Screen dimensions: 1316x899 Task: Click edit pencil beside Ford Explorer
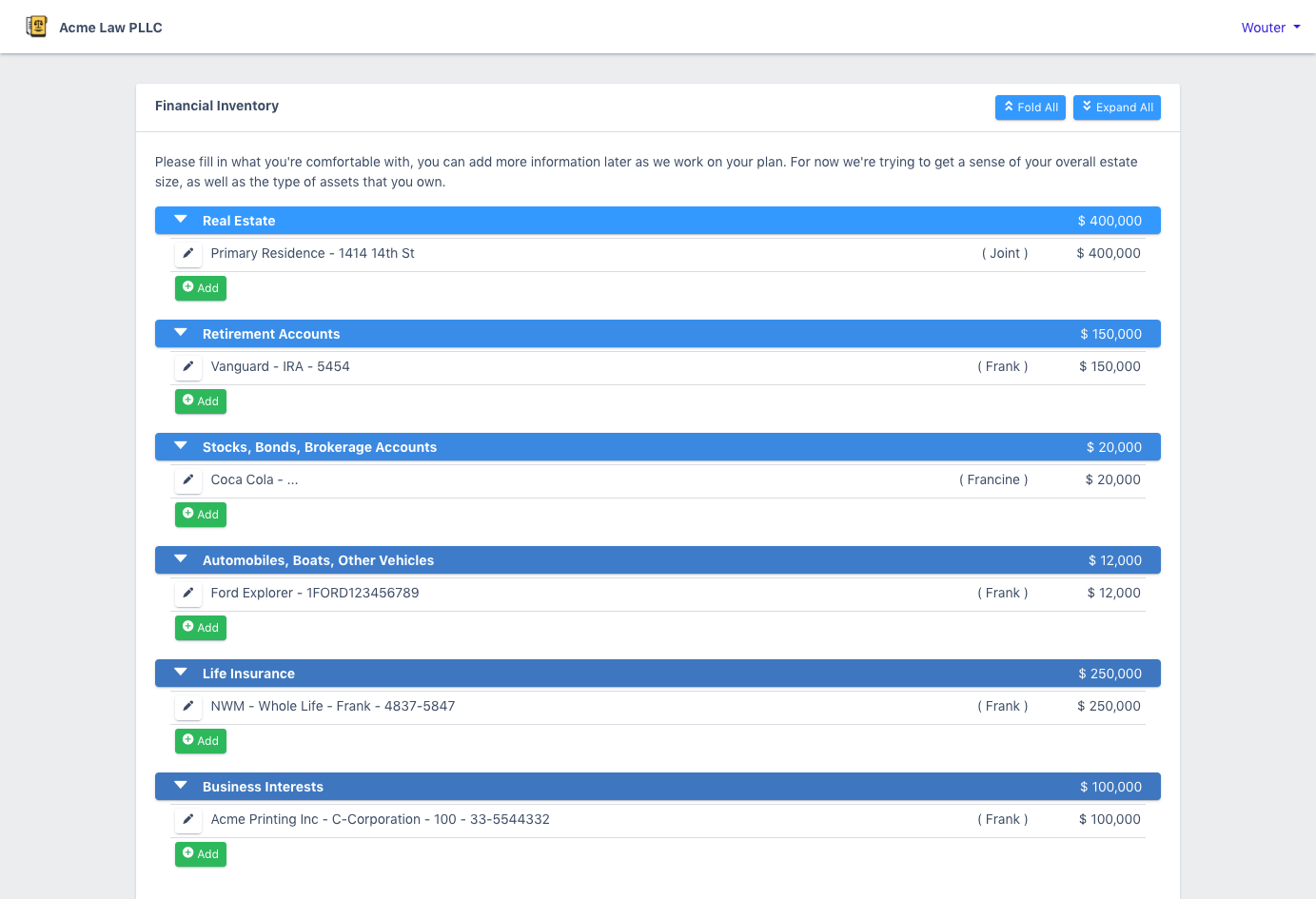coord(188,594)
